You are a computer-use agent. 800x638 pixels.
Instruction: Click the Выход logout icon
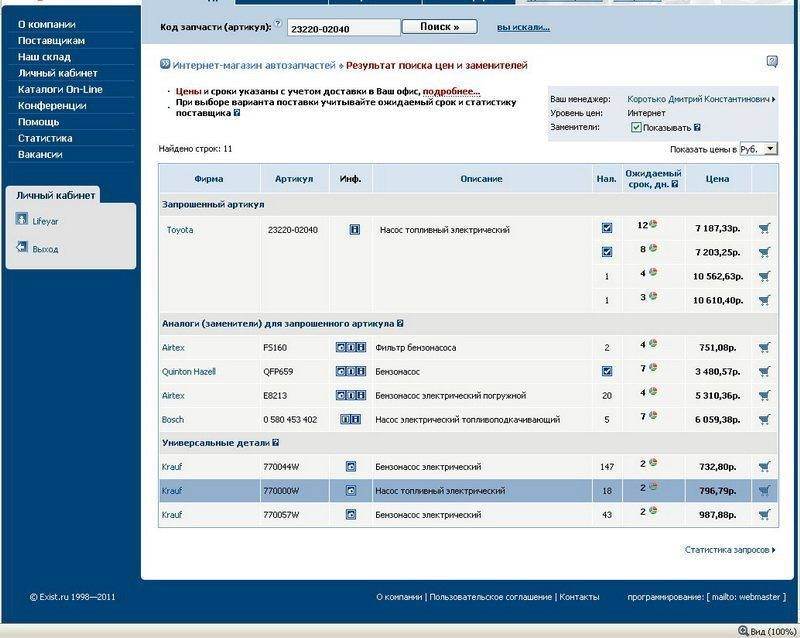(22, 247)
